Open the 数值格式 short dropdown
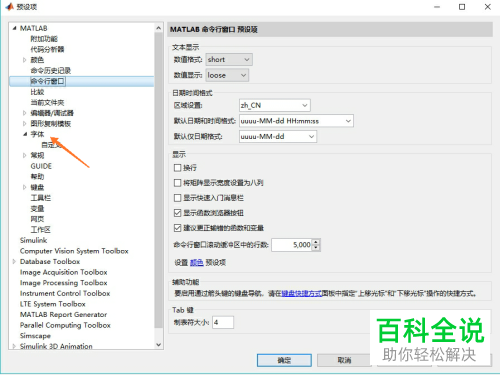The width and height of the screenshot is (500, 375). 229,60
